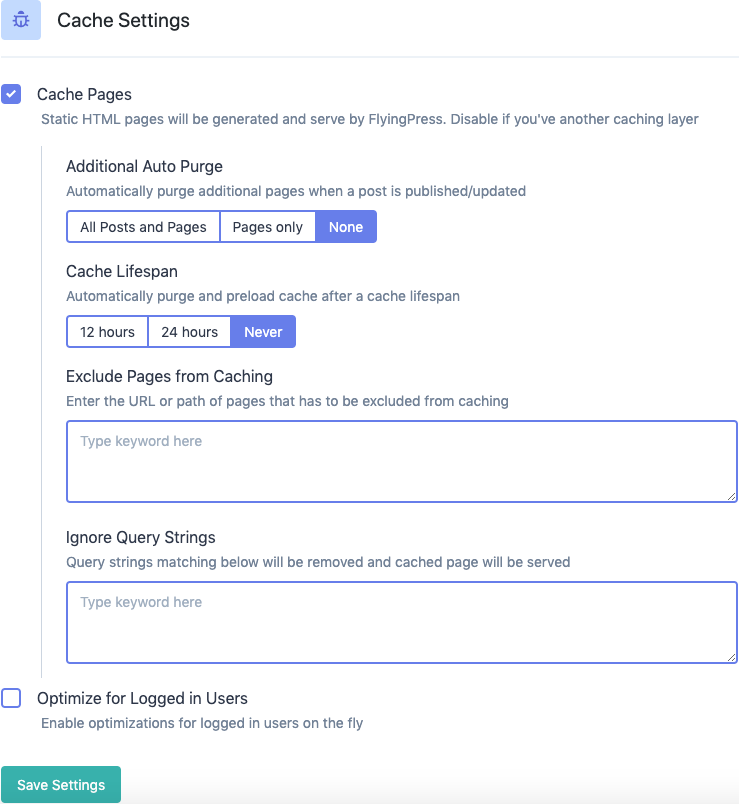The image size is (739, 804).
Task: Click resize handle of Ignore Query Strings box
Action: click(732, 657)
